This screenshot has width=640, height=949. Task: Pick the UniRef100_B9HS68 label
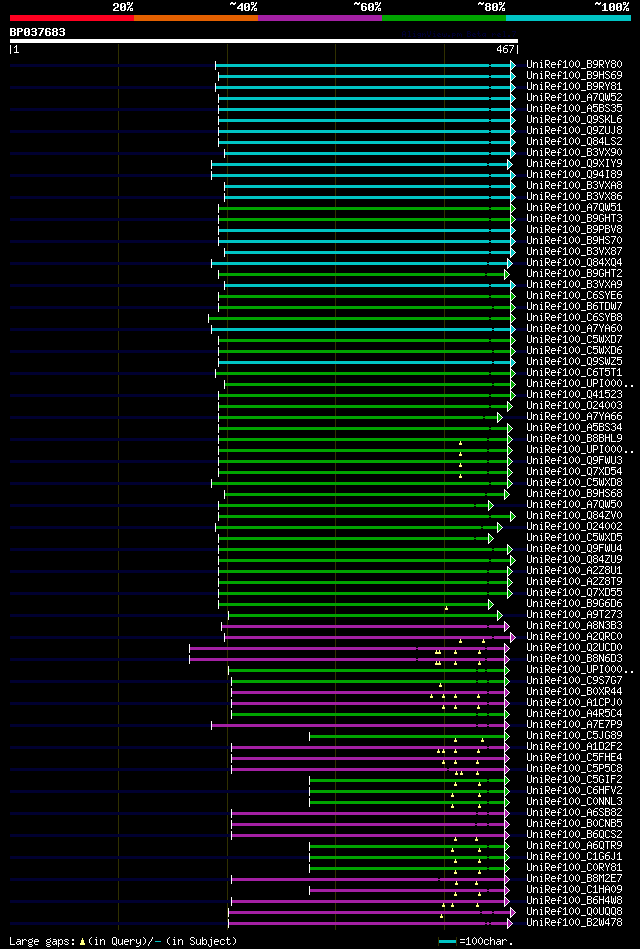[574, 493]
